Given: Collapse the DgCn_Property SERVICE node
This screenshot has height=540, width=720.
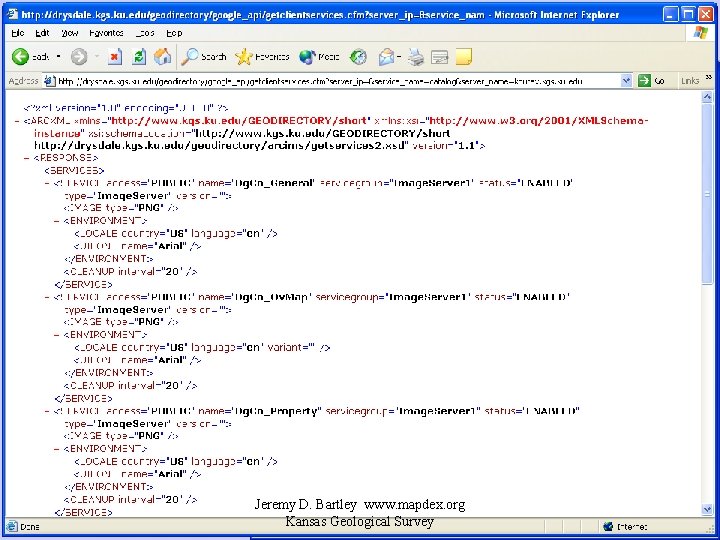Looking at the screenshot, I should [x=47, y=411].
